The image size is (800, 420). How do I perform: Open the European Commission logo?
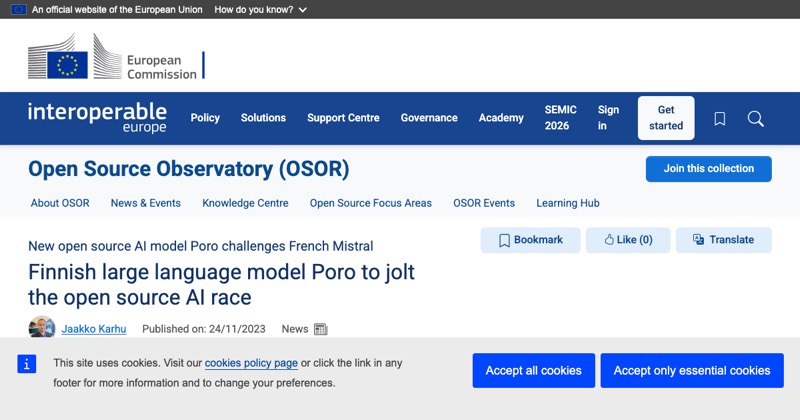click(116, 57)
